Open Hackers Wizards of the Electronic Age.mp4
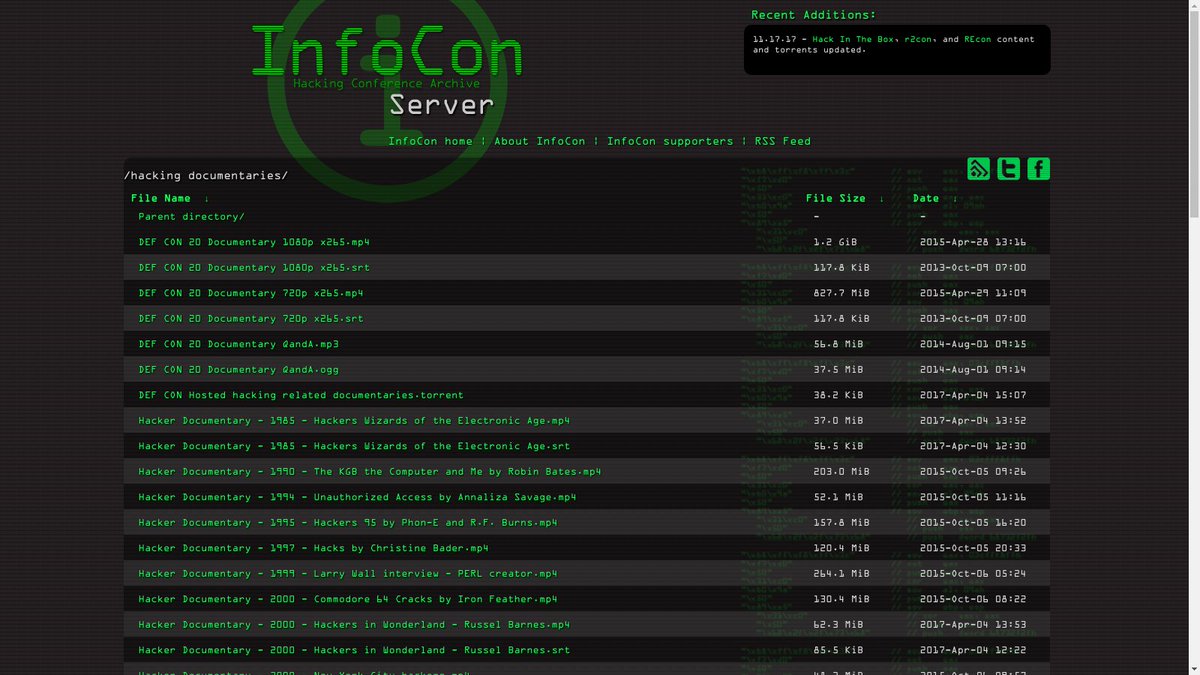 [353, 420]
